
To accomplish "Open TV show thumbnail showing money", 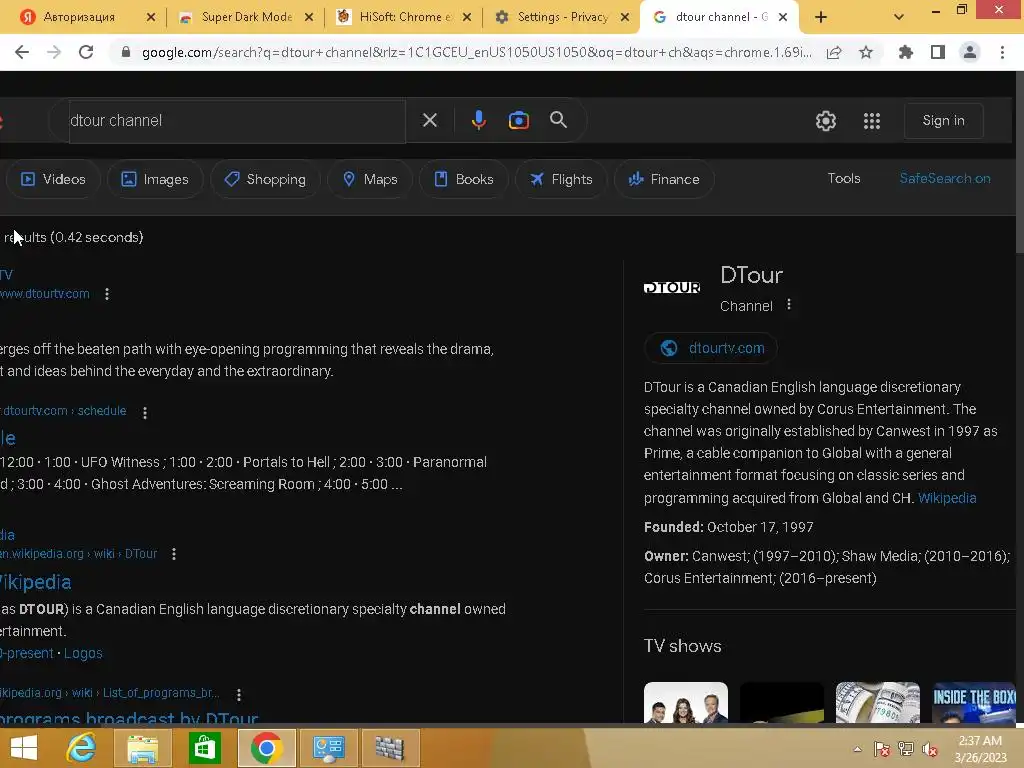I will [878, 703].
